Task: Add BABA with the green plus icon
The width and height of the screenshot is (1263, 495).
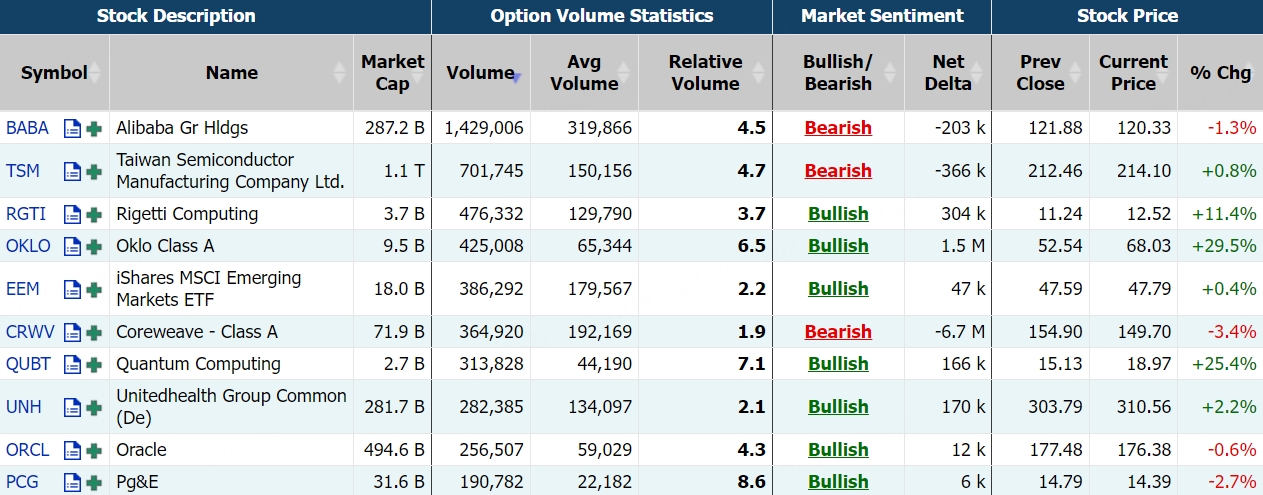Action: (94, 128)
